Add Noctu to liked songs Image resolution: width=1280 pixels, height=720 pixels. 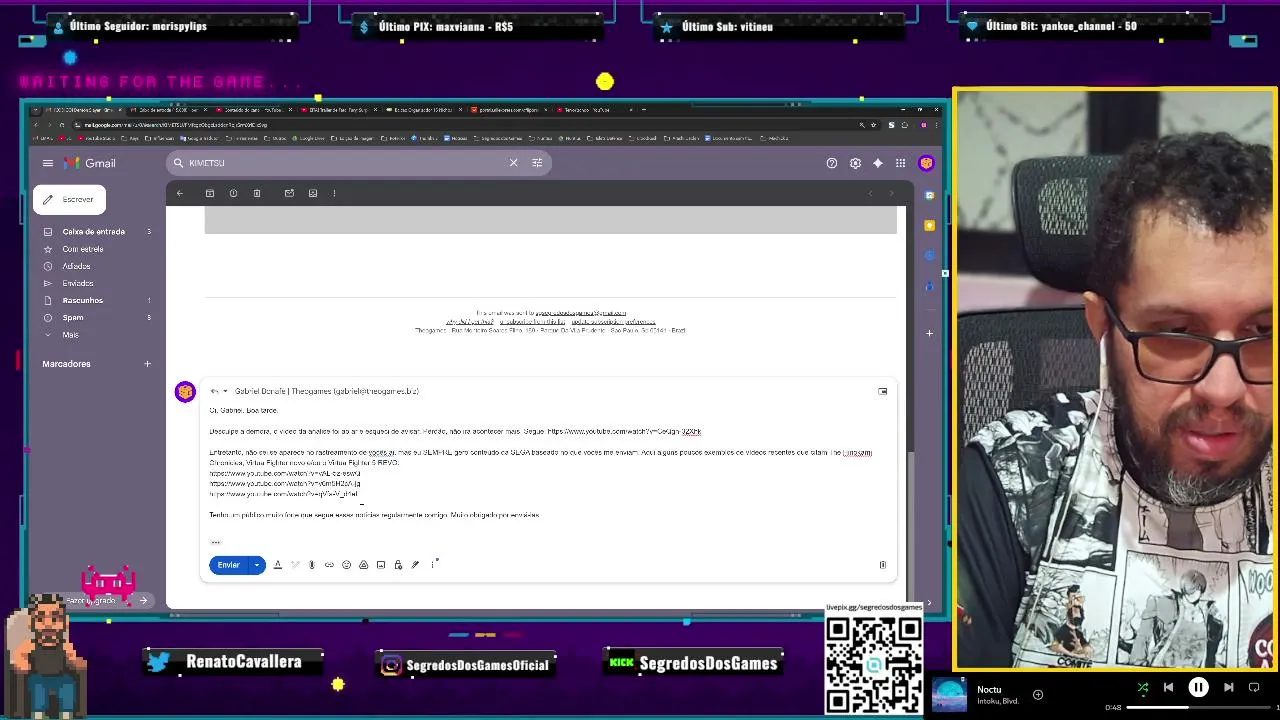(x=1037, y=694)
